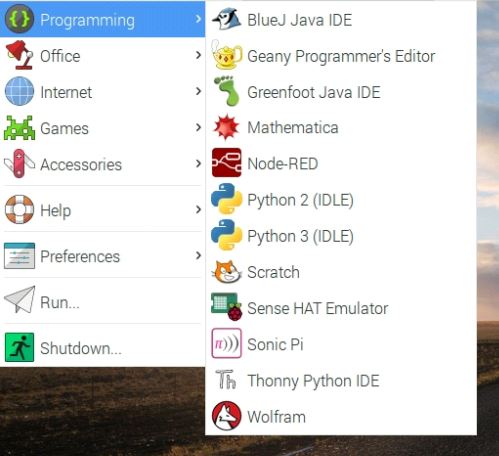Click the Sonic Pi sound wave icon

coord(226,343)
